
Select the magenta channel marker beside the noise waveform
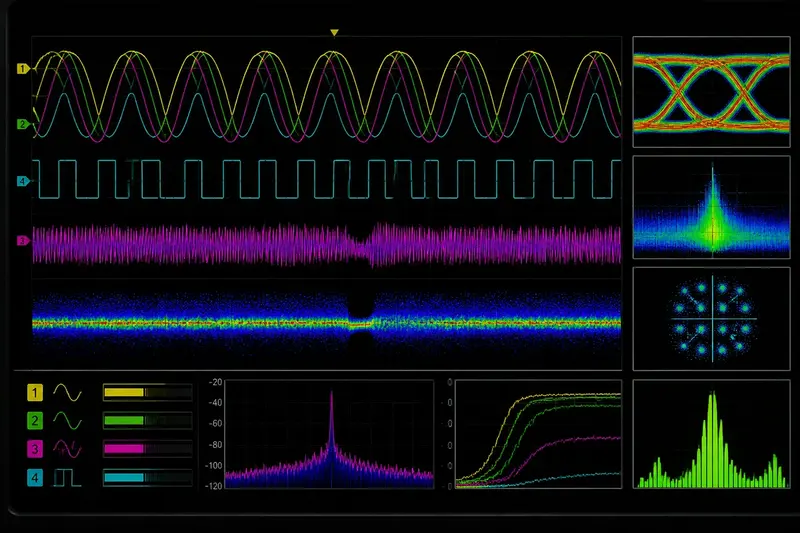point(22,241)
